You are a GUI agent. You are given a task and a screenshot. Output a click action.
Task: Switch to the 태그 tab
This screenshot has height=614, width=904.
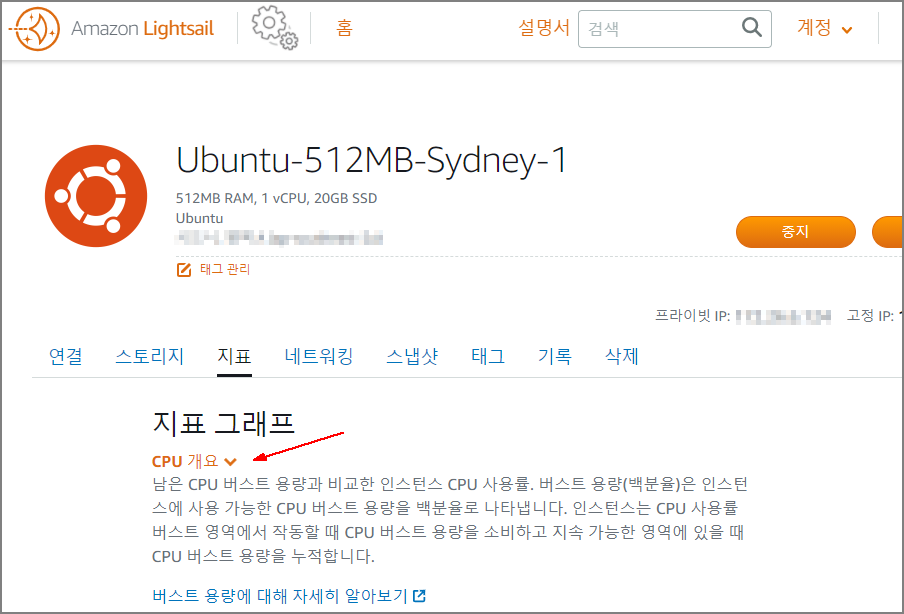point(488,356)
